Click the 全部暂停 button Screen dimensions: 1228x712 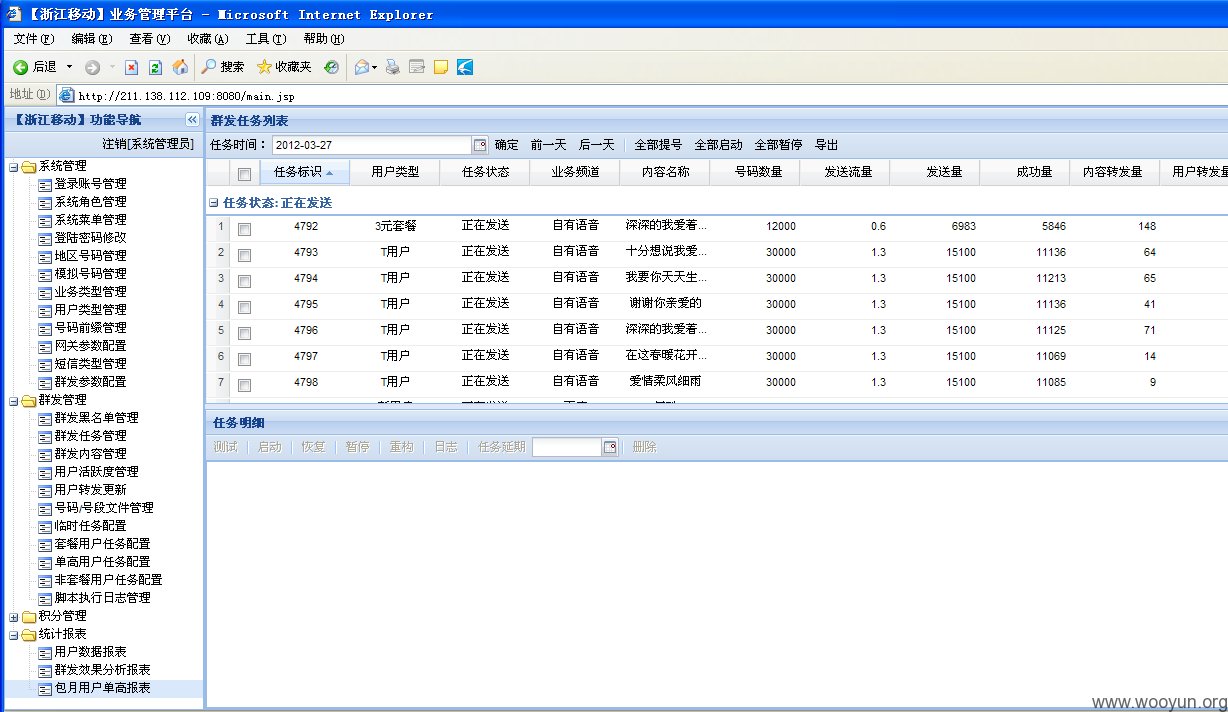(779, 145)
